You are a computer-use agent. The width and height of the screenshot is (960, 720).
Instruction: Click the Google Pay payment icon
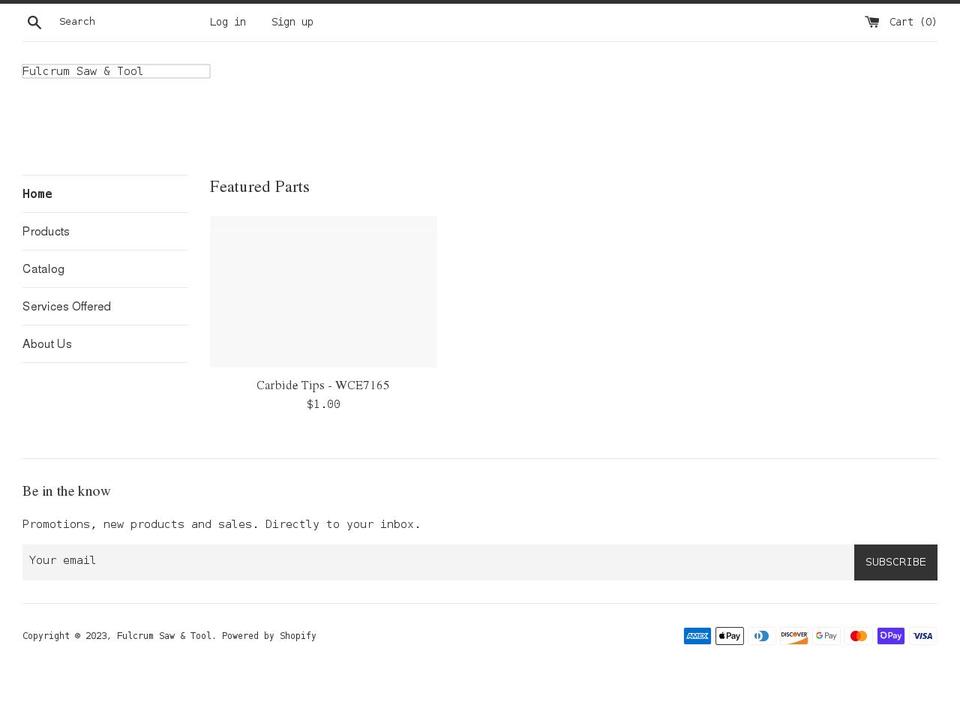pyautogui.click(x=826, y=635)
